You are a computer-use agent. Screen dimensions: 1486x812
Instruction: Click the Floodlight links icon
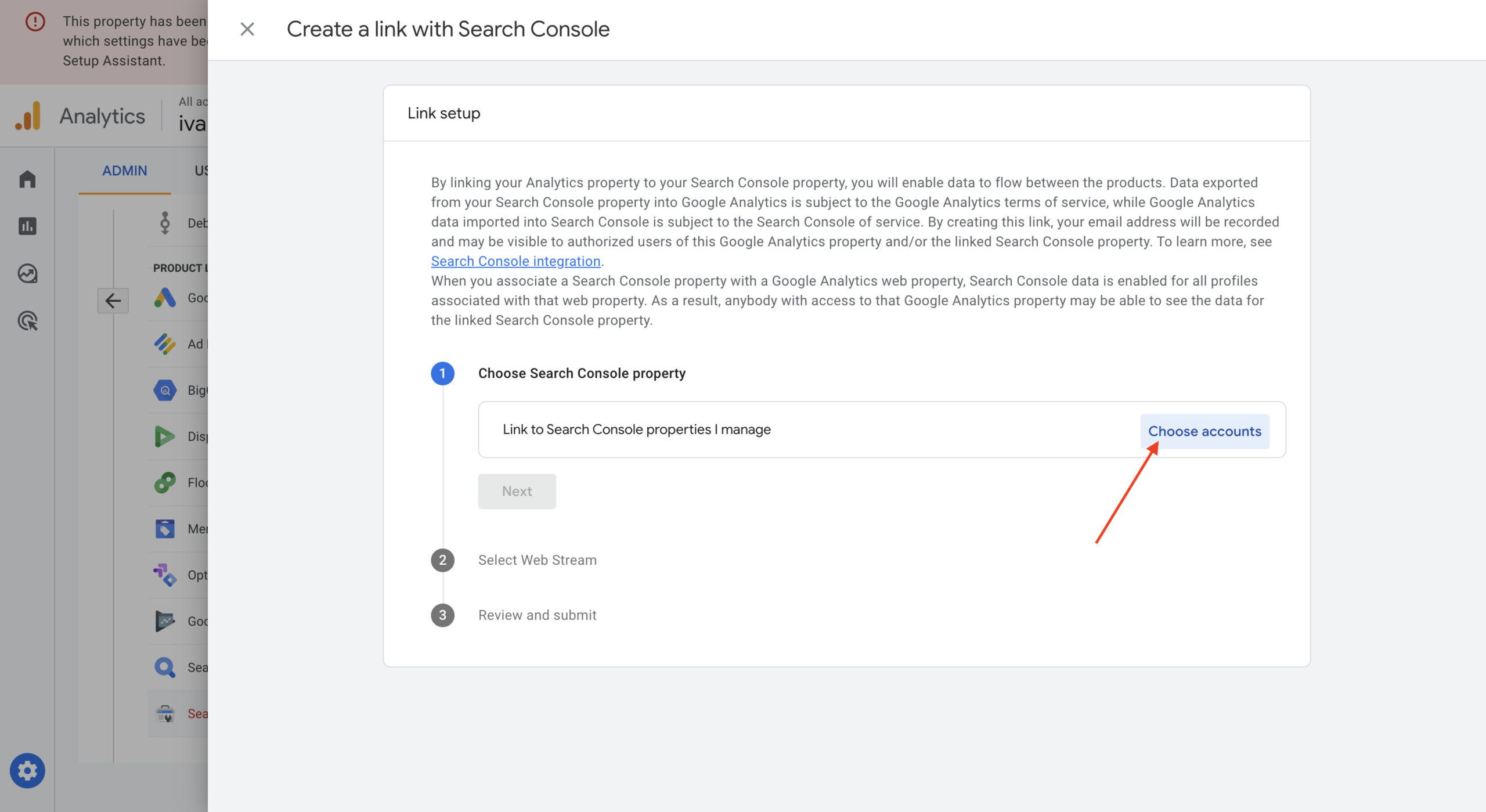point(165,482)
